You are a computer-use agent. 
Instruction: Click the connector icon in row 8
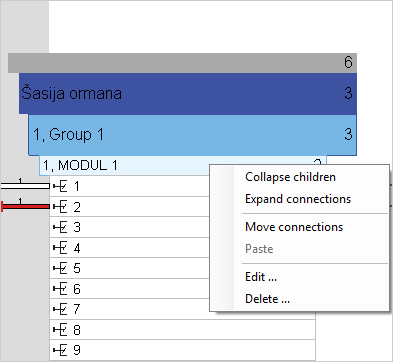tap(60, 330)
